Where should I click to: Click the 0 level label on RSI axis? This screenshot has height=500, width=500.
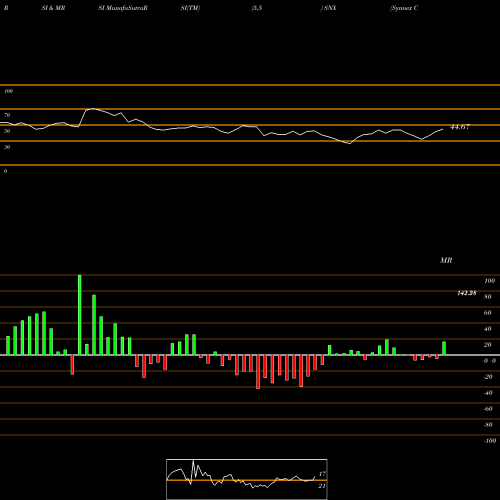coord(5,171)
